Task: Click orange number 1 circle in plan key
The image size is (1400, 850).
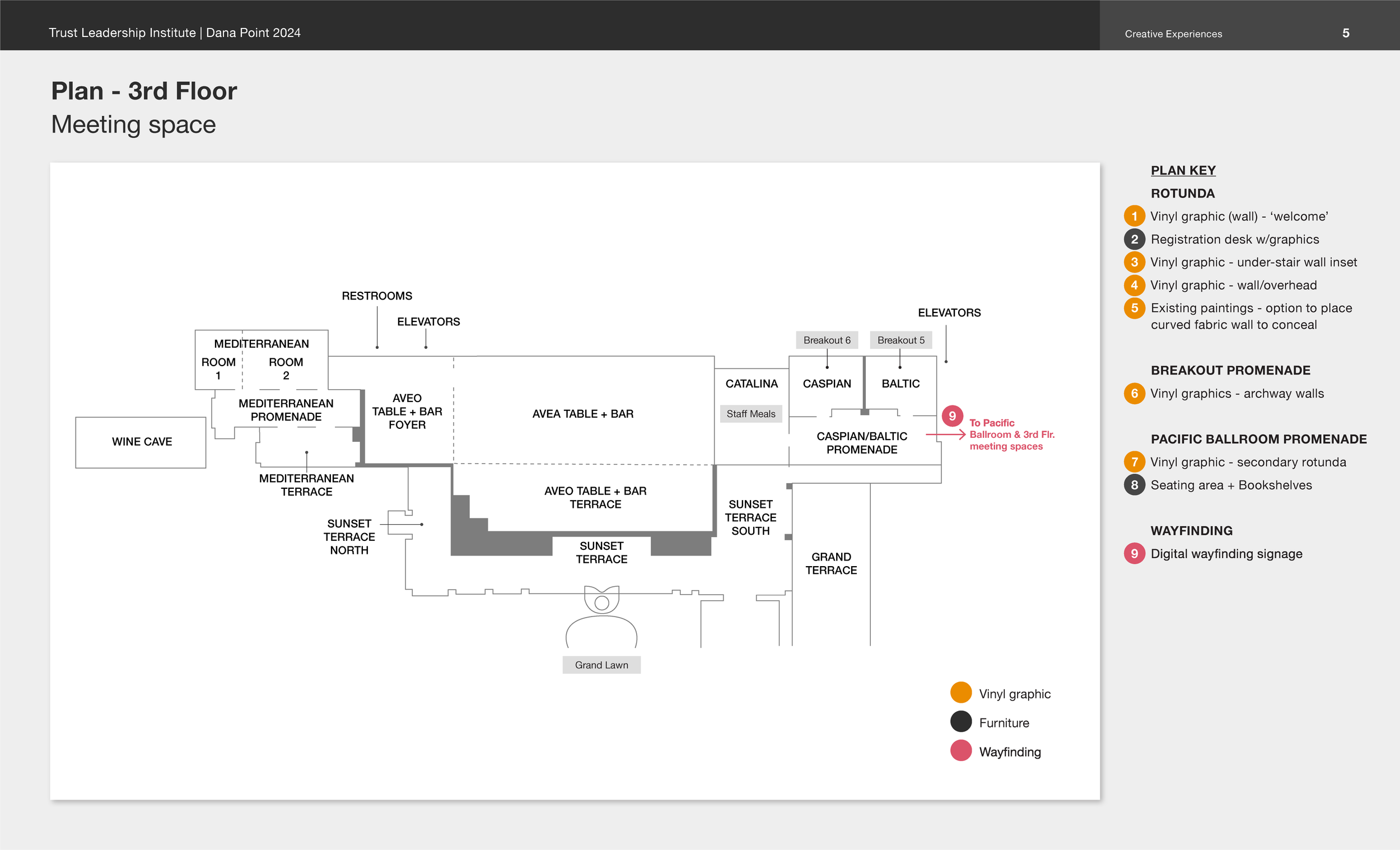Action: click(x=1134, y=217)
